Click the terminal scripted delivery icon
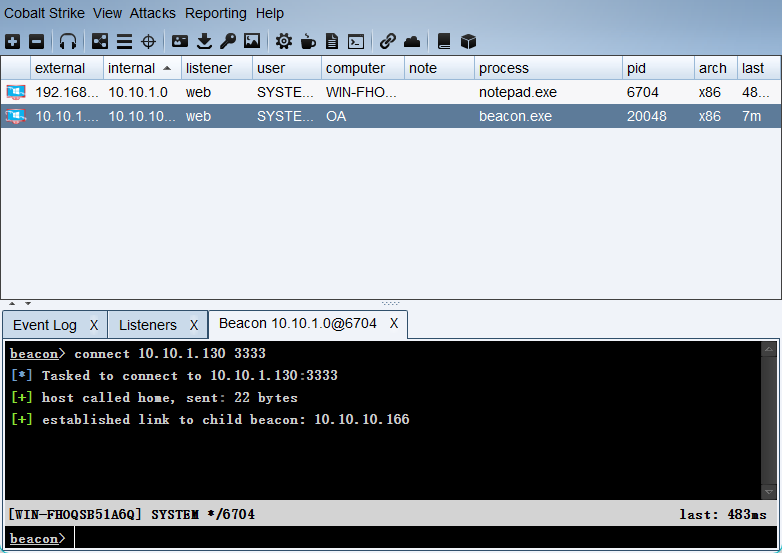This screenshot has width=782, height=553. (x=356, y=41)
